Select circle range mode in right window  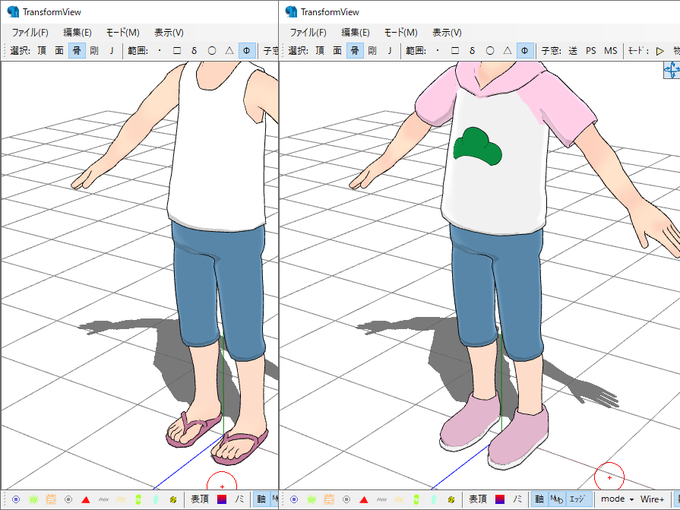pos(490,51)
